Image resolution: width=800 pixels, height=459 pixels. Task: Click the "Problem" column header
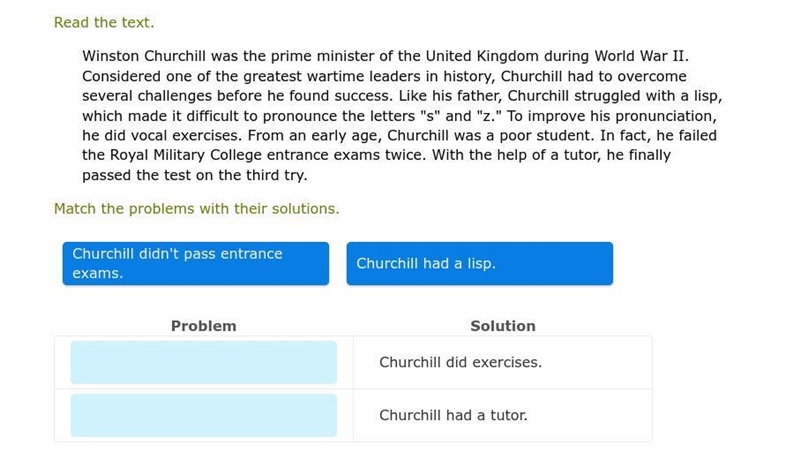[204, 326]
